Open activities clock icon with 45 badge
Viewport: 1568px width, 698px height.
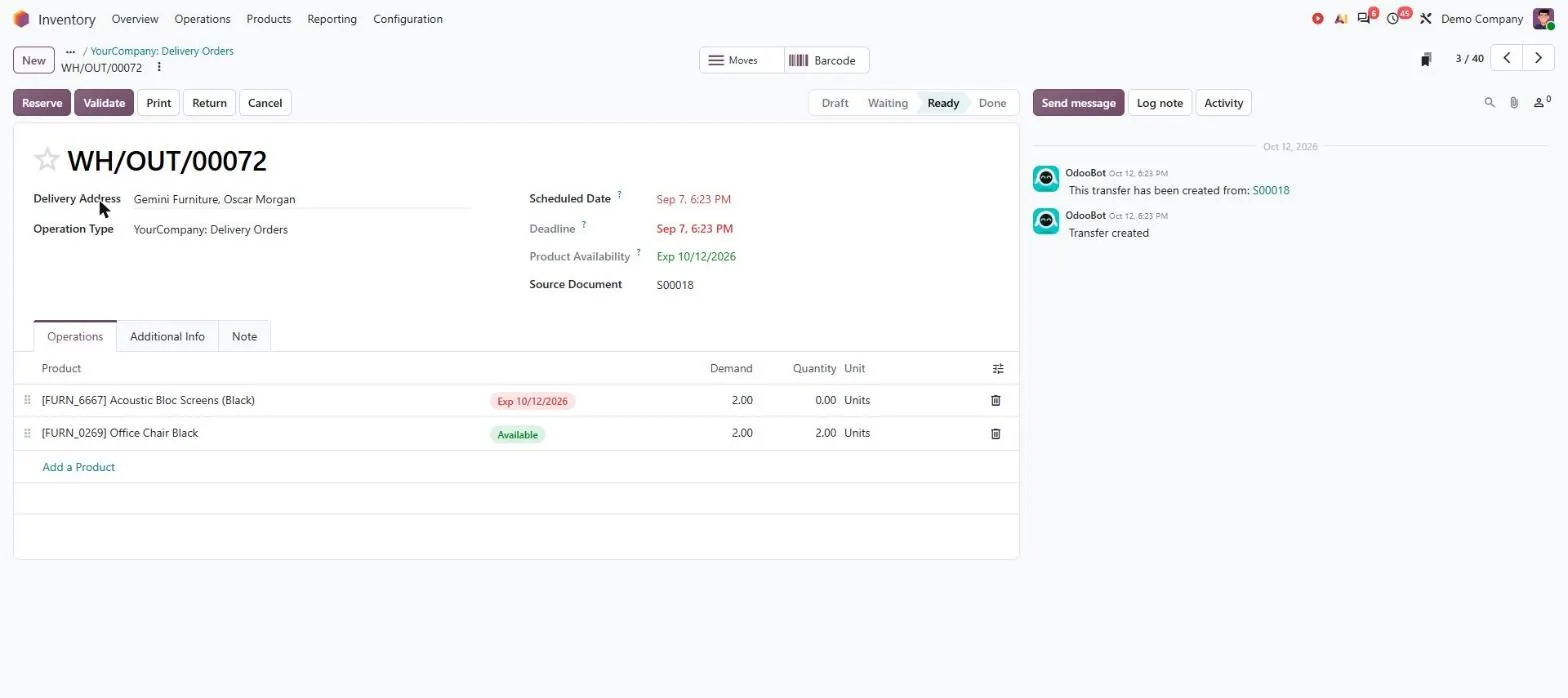(x=1395, y=18)
